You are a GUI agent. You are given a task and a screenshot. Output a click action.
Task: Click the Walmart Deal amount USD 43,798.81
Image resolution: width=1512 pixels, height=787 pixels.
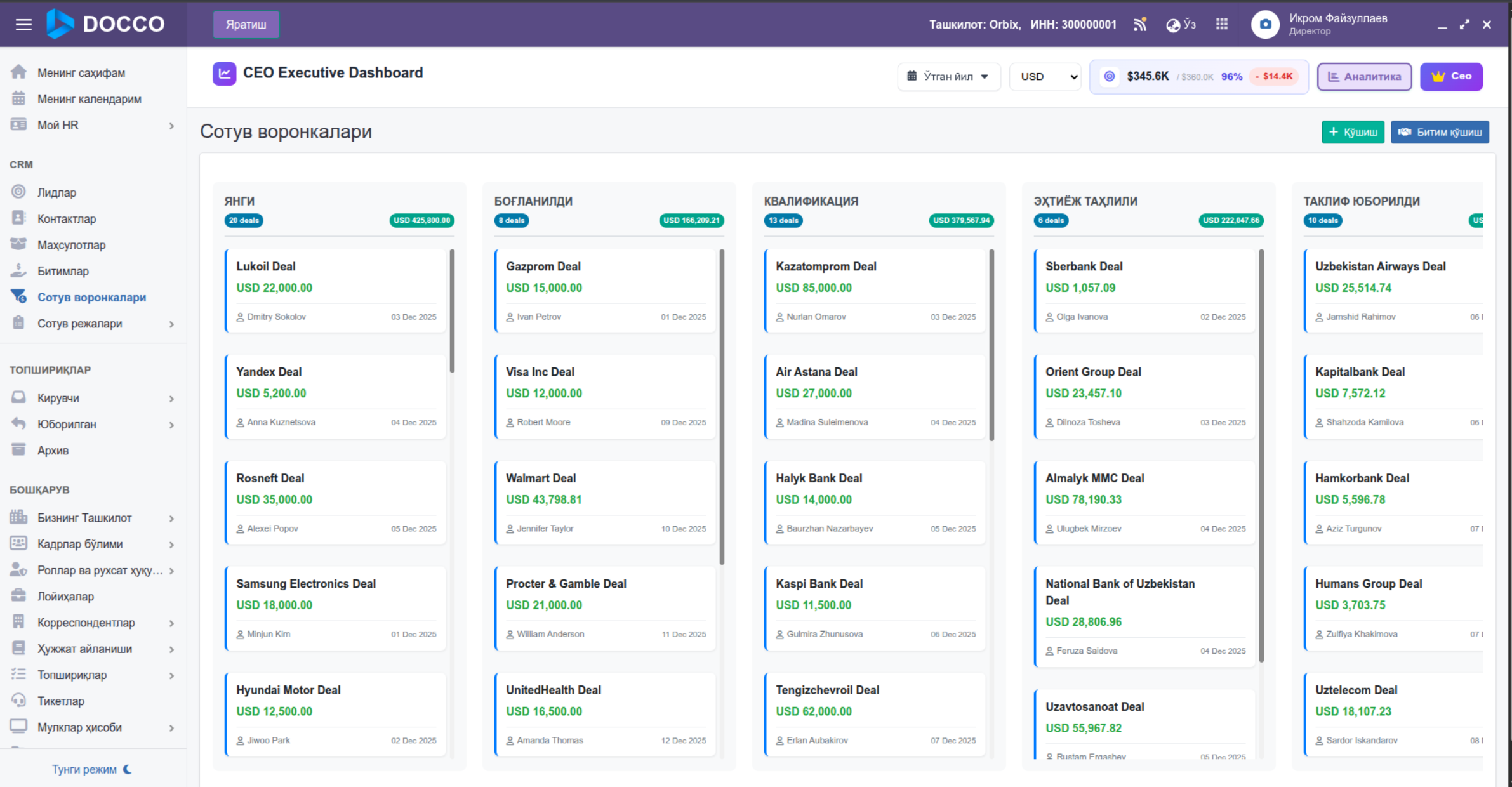pyautogui.click(x=544, y=499)
